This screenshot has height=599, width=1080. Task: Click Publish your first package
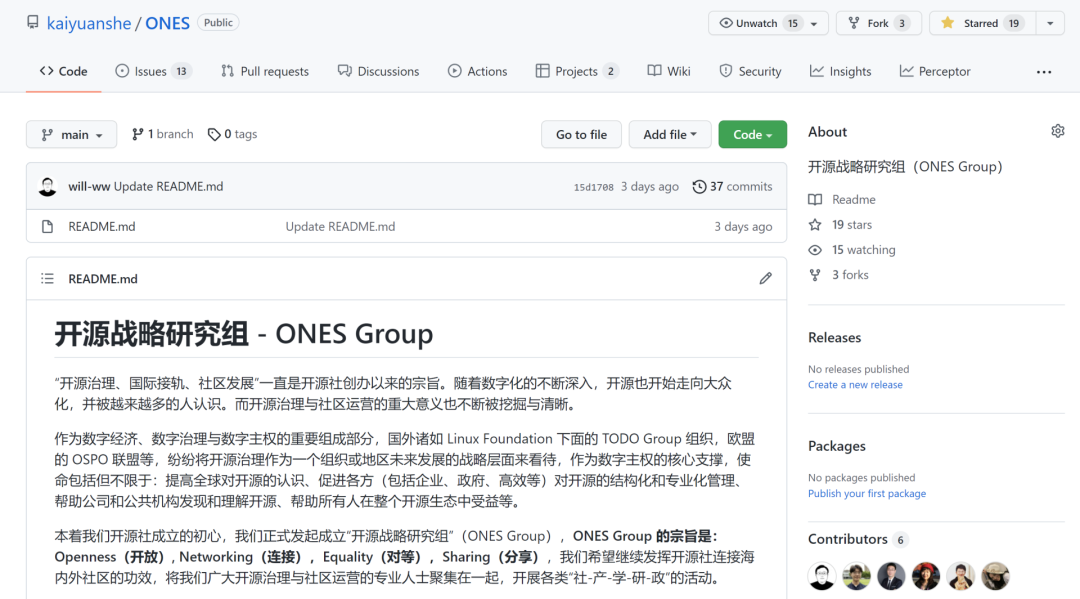[867, 494]
